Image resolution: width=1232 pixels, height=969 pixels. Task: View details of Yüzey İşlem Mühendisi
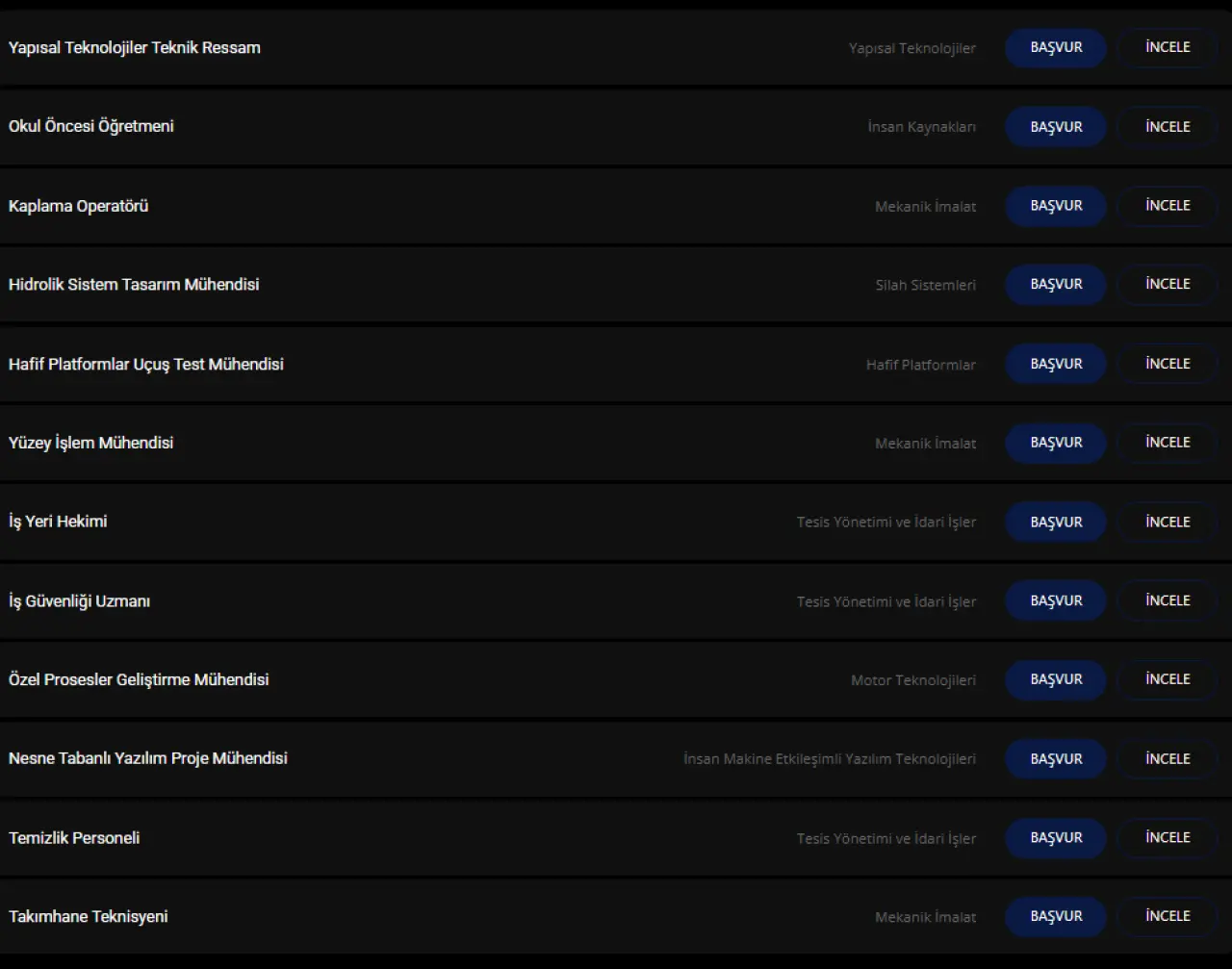(1168, 443)
